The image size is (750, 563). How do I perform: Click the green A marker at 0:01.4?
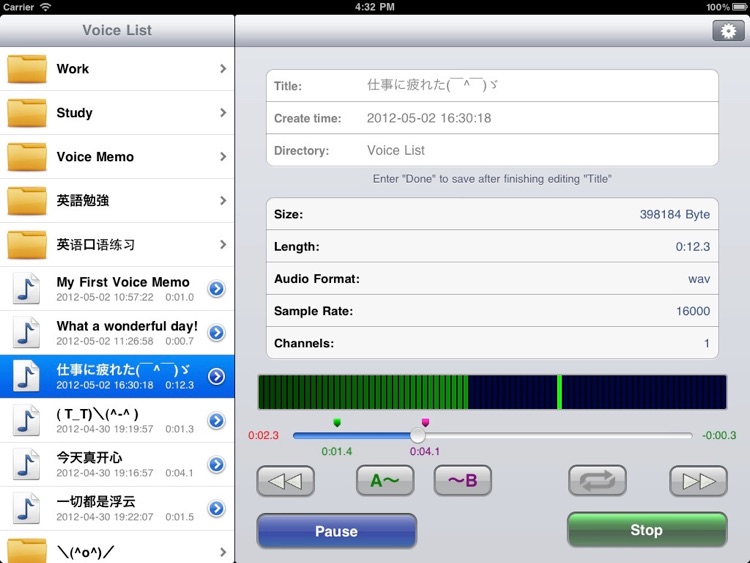coord(337,423)
